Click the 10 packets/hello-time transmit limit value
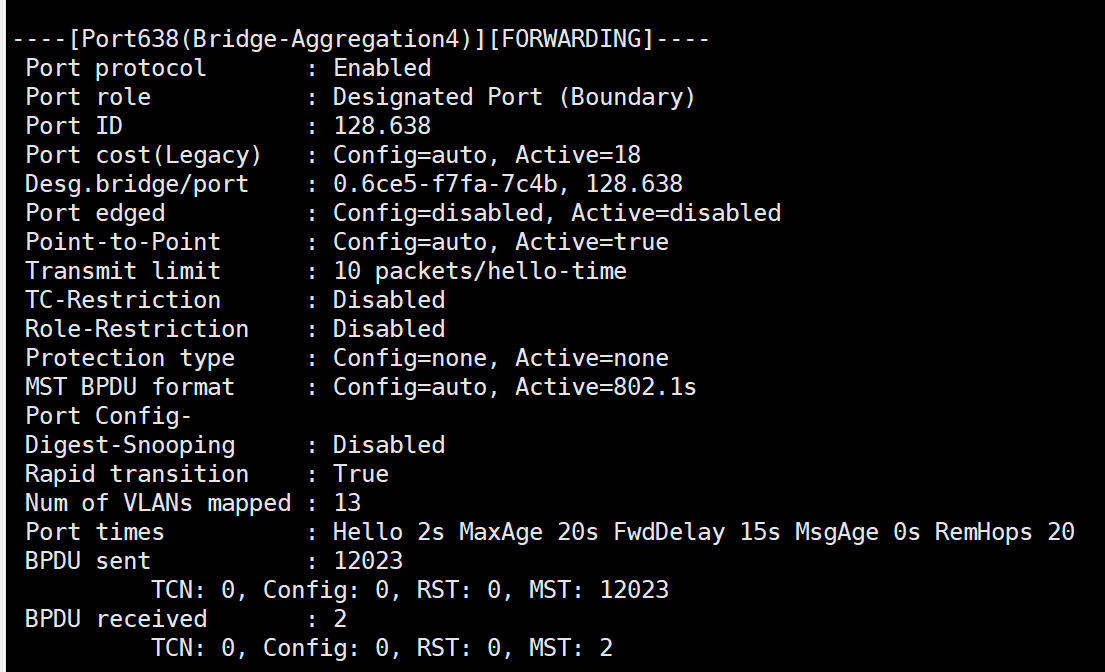This screenshot has height=672, width=1105. tap(480, 271)
